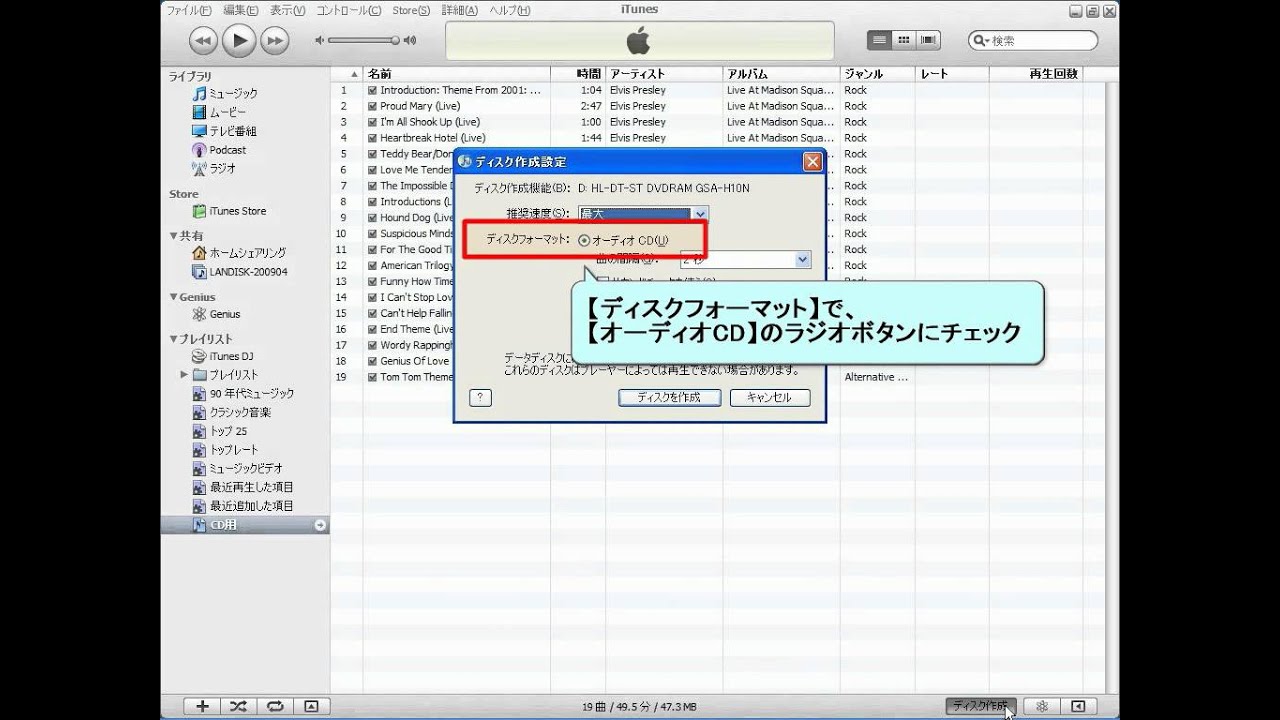This screenshot has width=1280, height=720.
Task: Select ホームシェアリング in sidebar
Action: coord(245,253)
